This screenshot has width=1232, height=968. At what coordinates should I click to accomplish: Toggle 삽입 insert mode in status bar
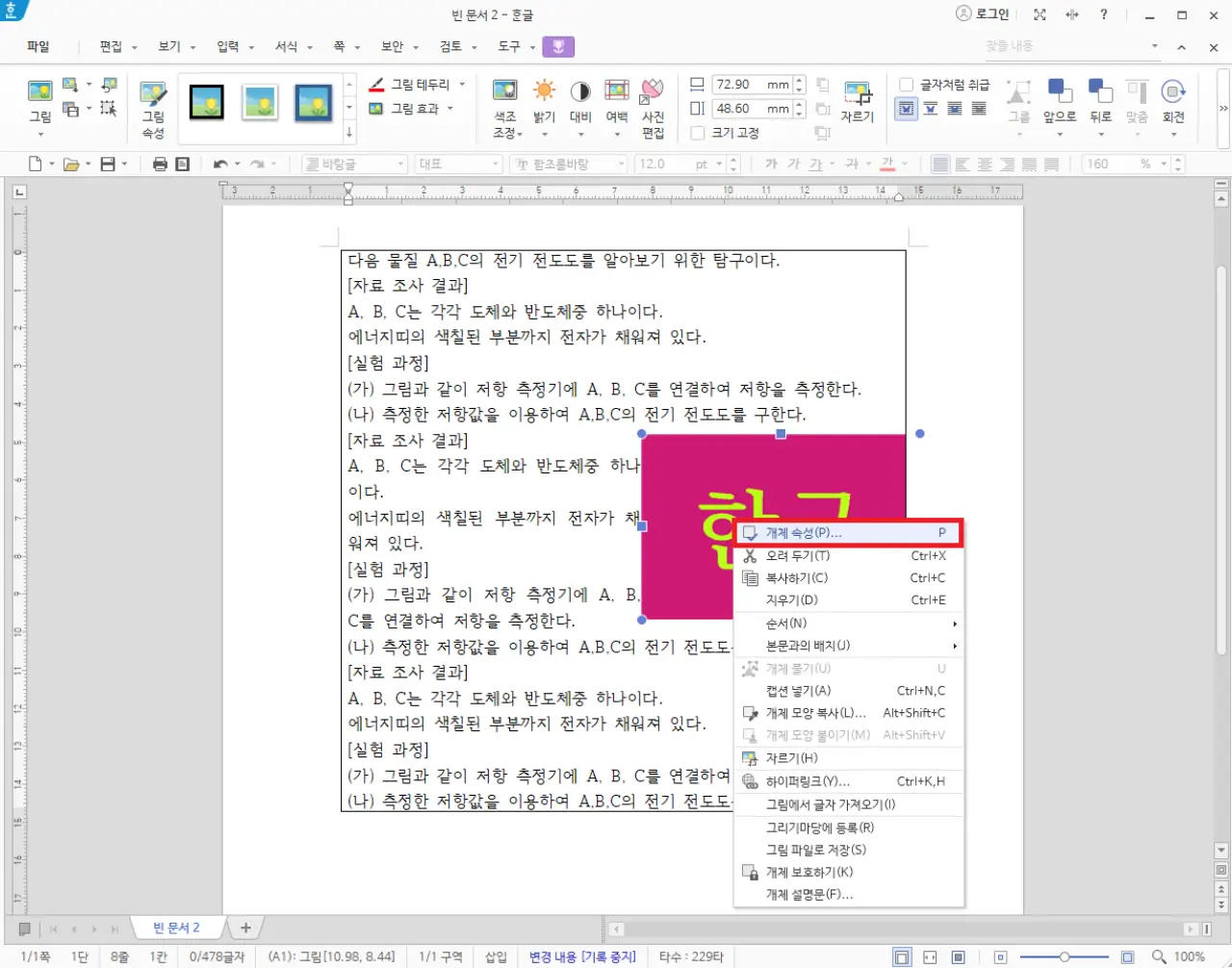[x=496, y=956]
